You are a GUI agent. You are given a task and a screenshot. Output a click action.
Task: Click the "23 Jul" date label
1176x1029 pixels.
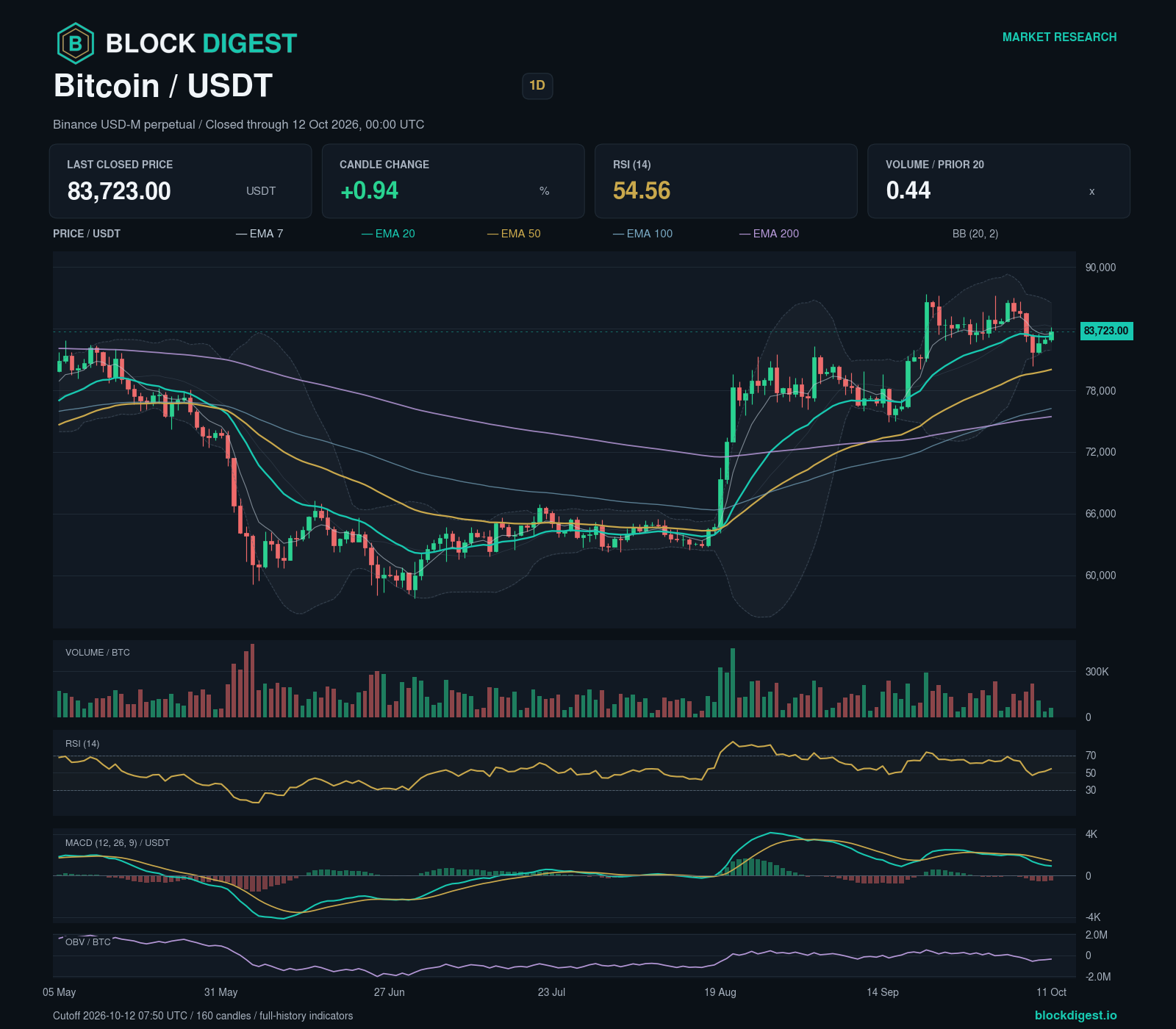point(552,992)
